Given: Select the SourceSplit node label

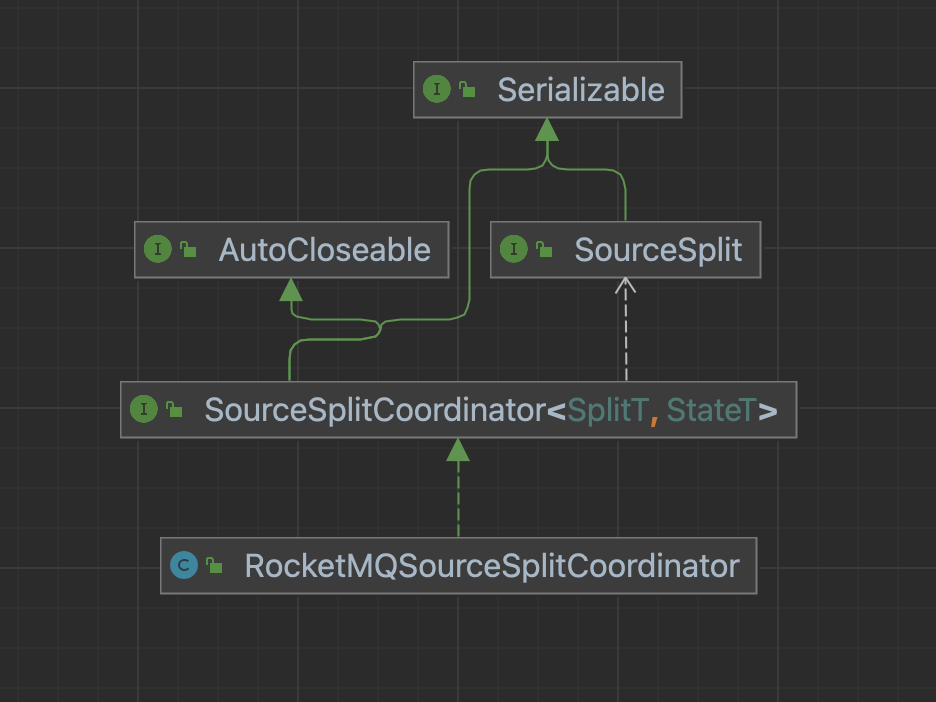Looking at the screenshot, I should pos(658,249).
